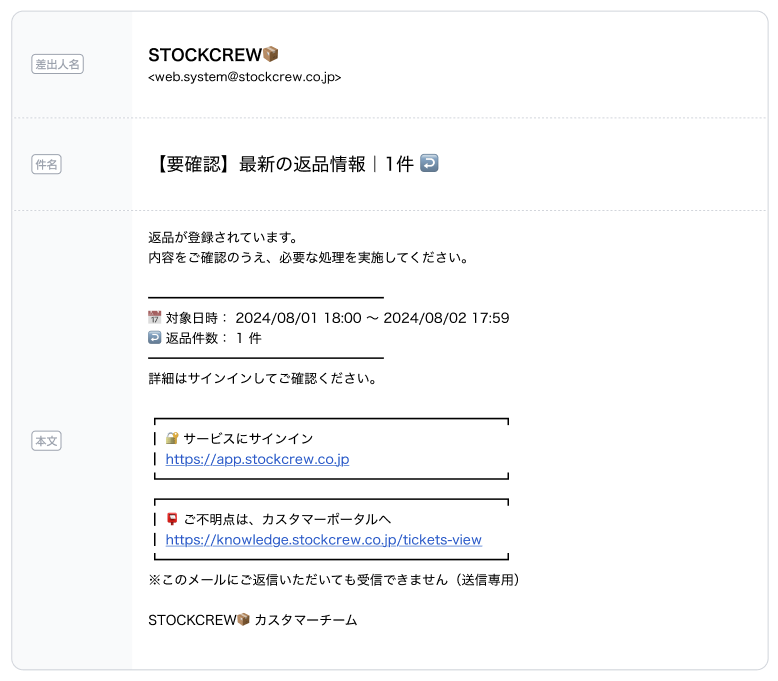Image resolution: width=778 pixels, height=681 pixels.
Task: Click the サービスにサインイン text
Action: click(x=248, y=438)
